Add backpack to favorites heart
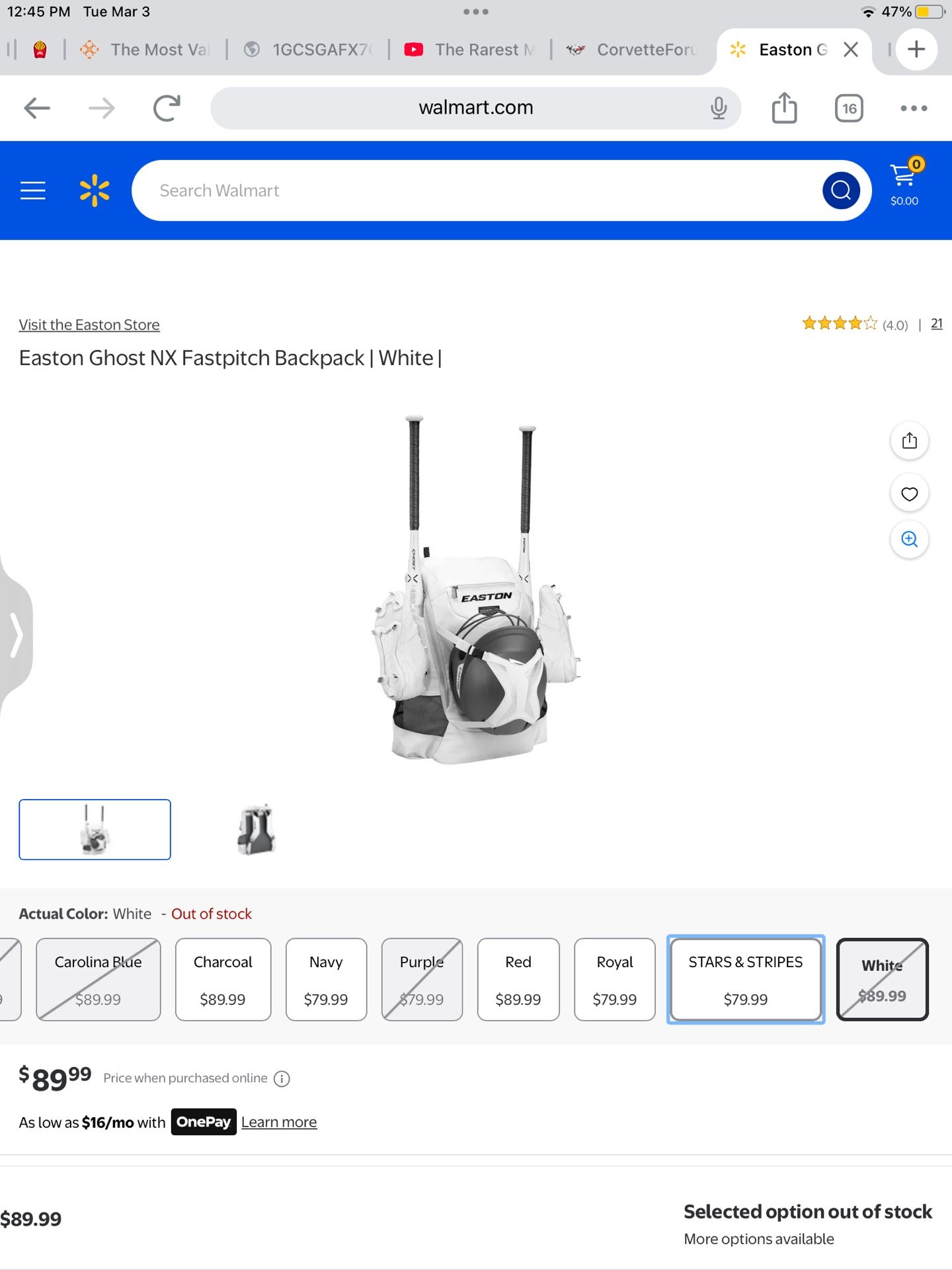The height and width of the screenshot is (1270, 952). [x=909, y=493]
